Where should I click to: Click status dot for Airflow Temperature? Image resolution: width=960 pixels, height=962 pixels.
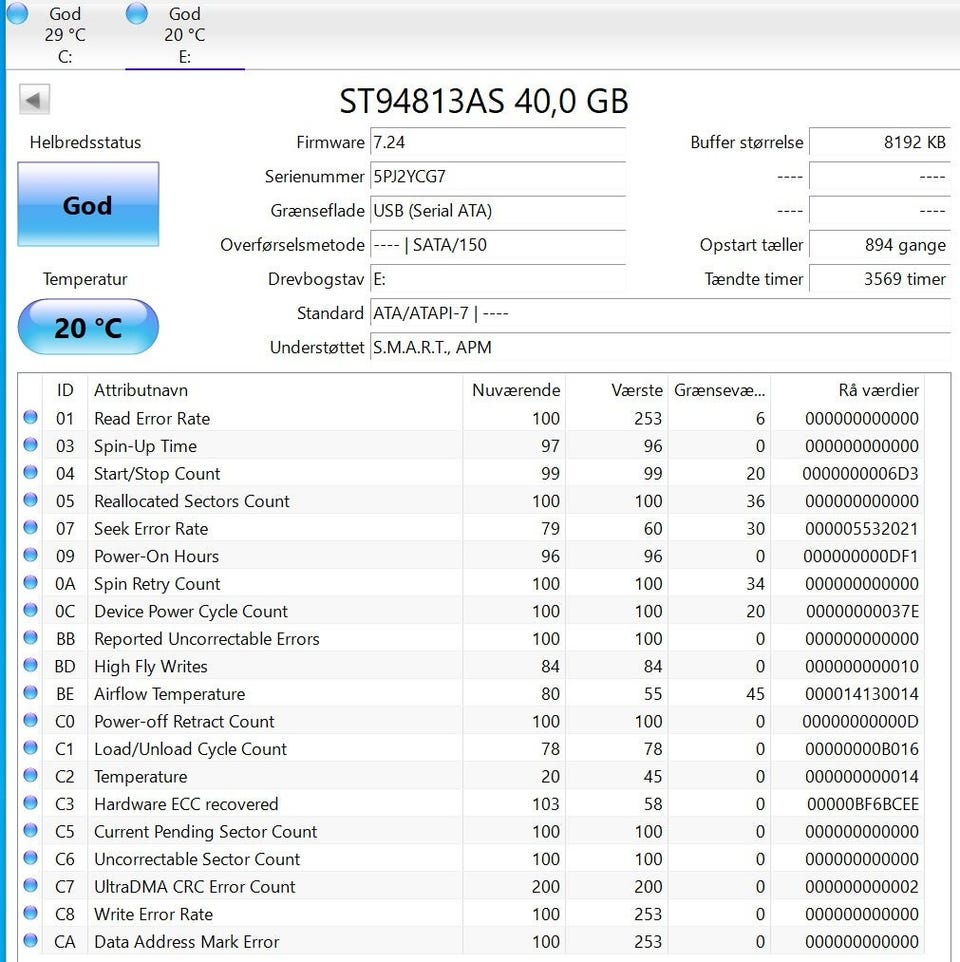point(30,694)
